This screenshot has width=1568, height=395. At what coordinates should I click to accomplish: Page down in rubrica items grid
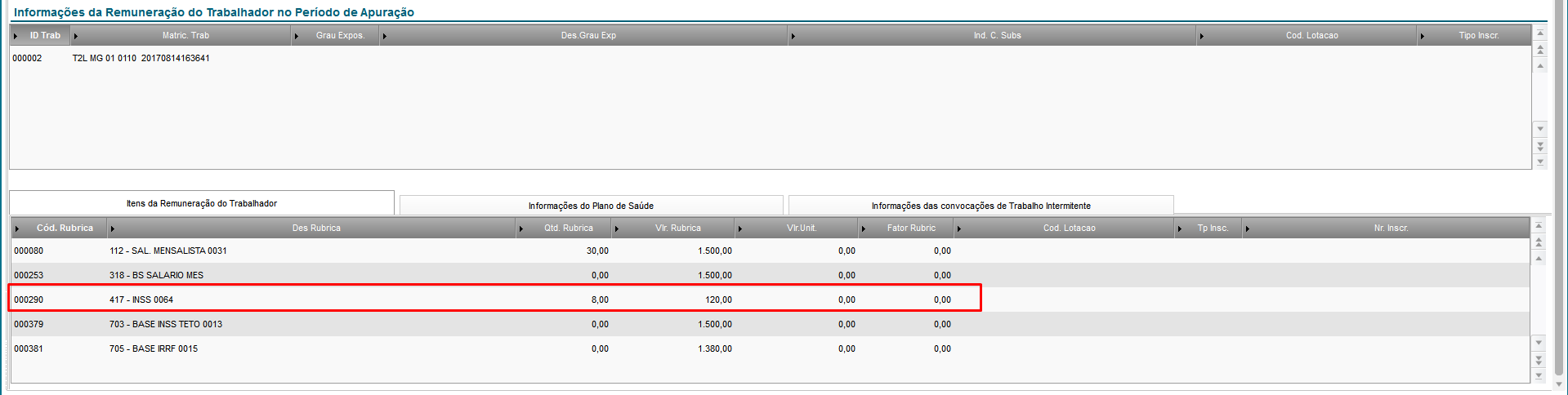click(x=1539, y=360)
